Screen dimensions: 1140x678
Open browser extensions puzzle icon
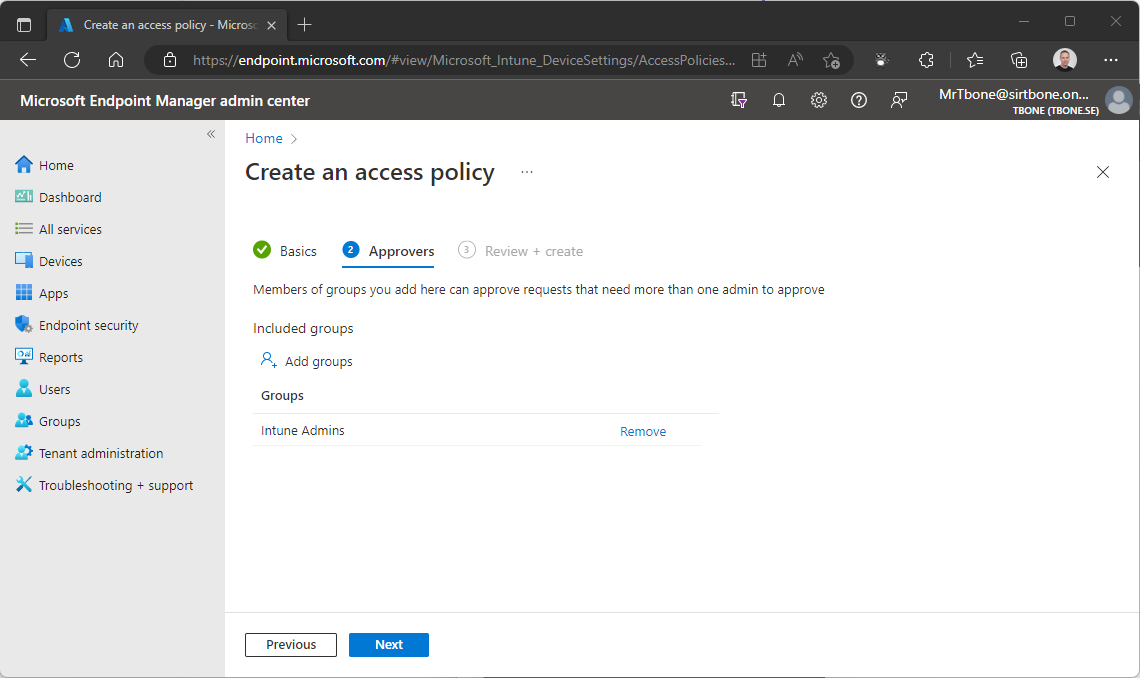[926, 60]
